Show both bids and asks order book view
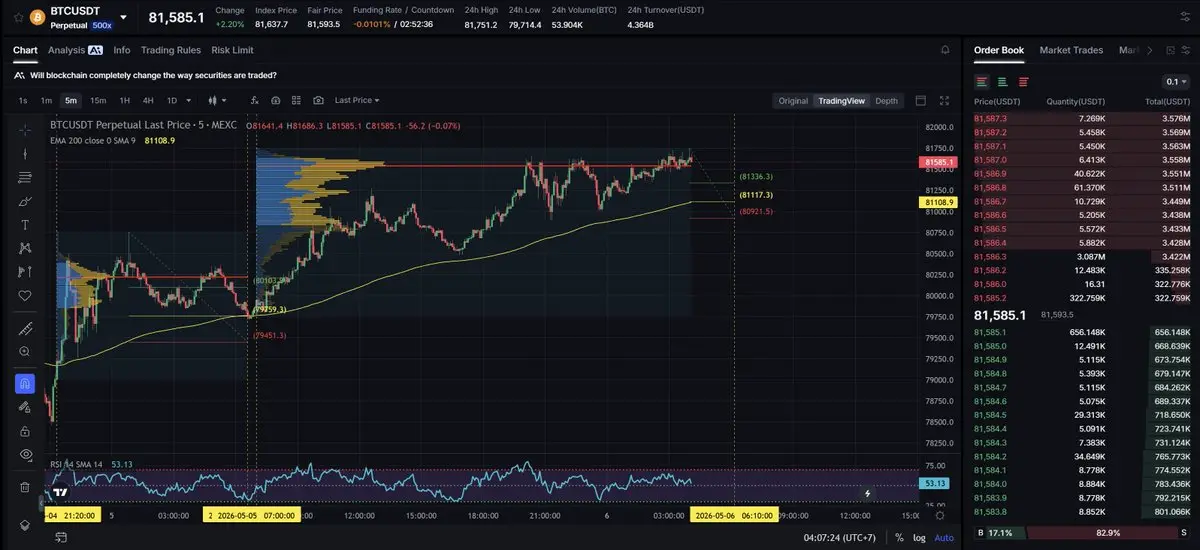Screen dimensions: 1200x550 coord(982,82)
